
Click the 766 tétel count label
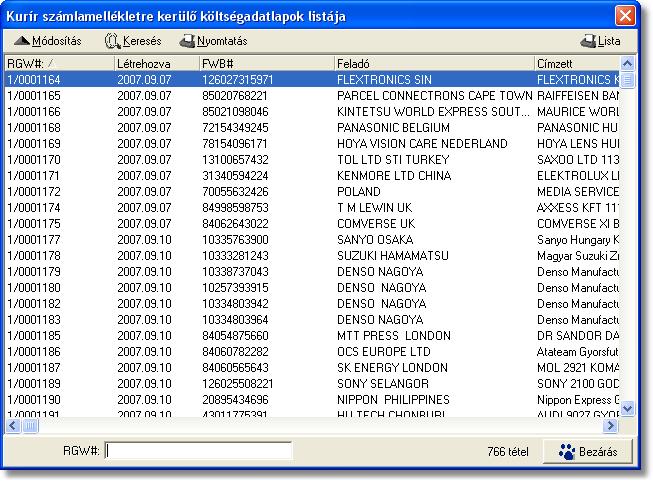coord(508,452)
